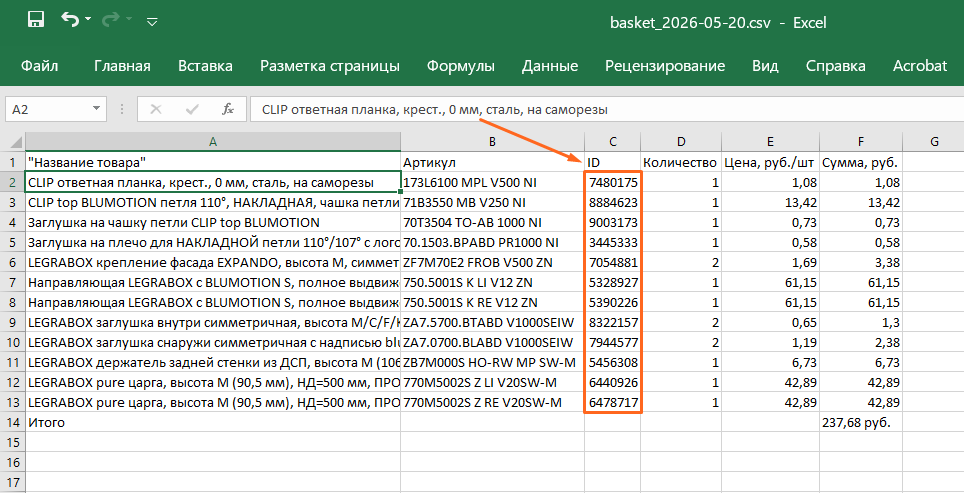The image size is (964, 493).
Task: Expand the Name Box dropdown arrow
Action: [x=96, y=109]
